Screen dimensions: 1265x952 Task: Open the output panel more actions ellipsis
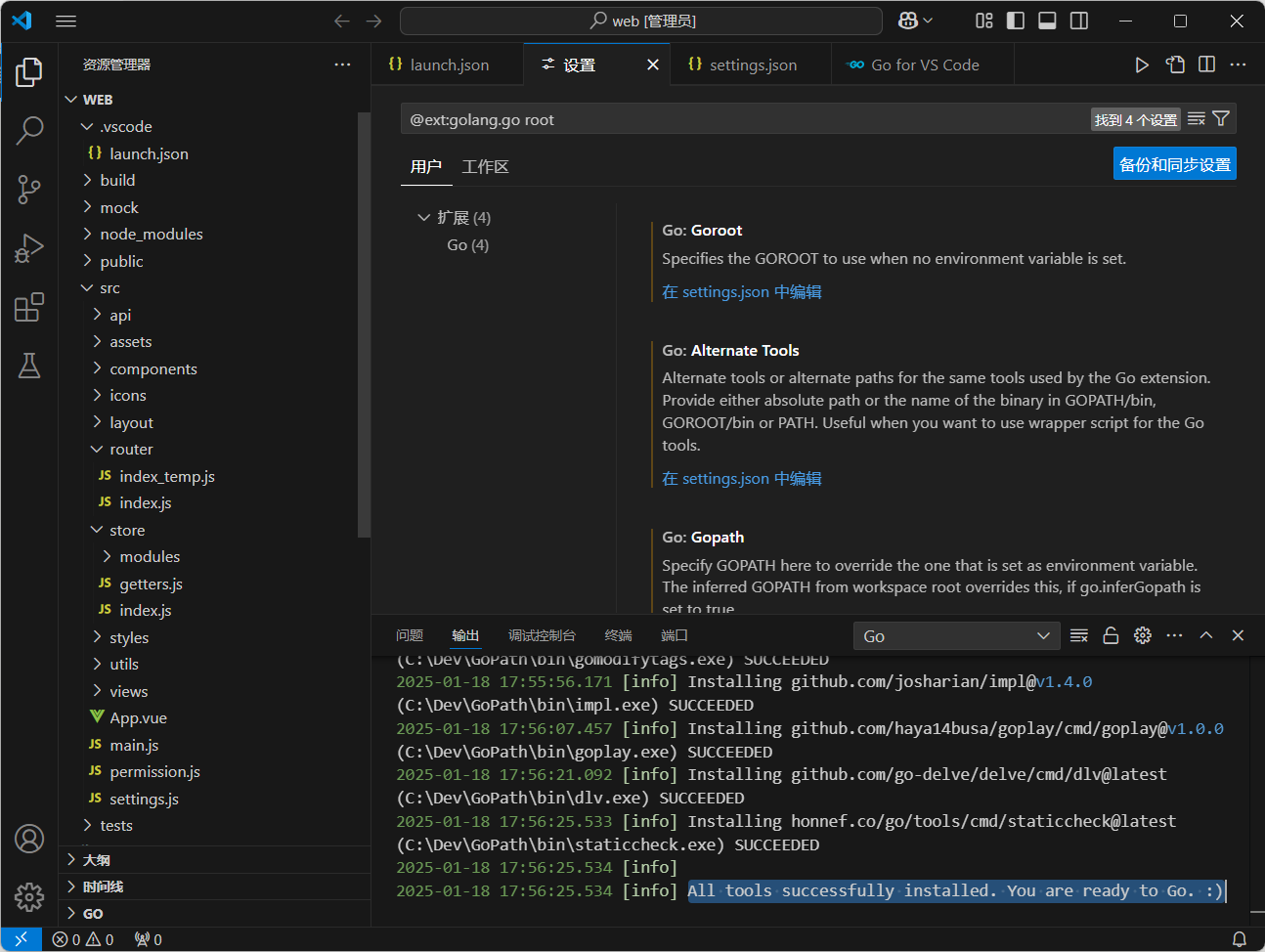tap(1175, 635)
